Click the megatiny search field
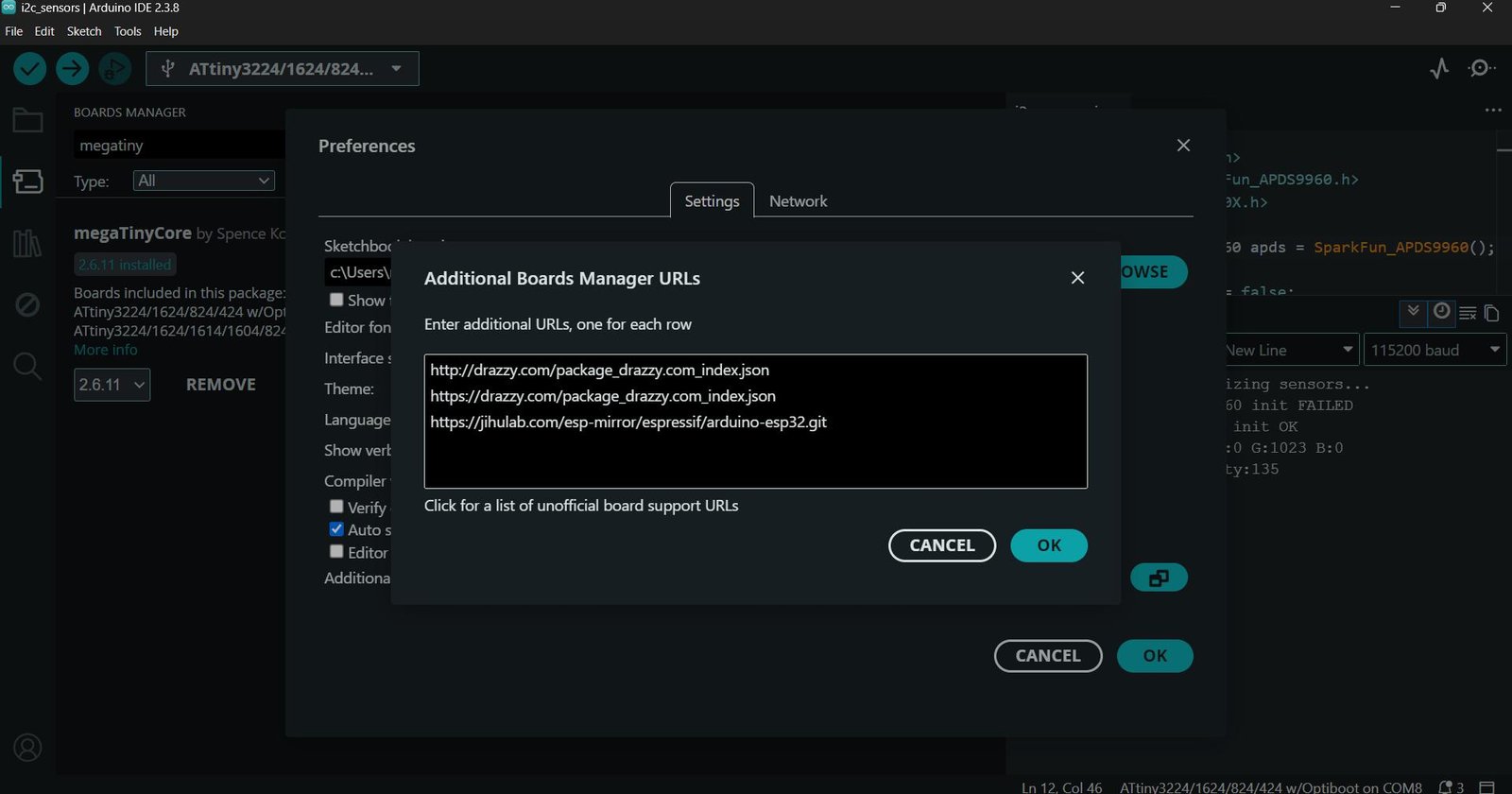 coord(180,146)
